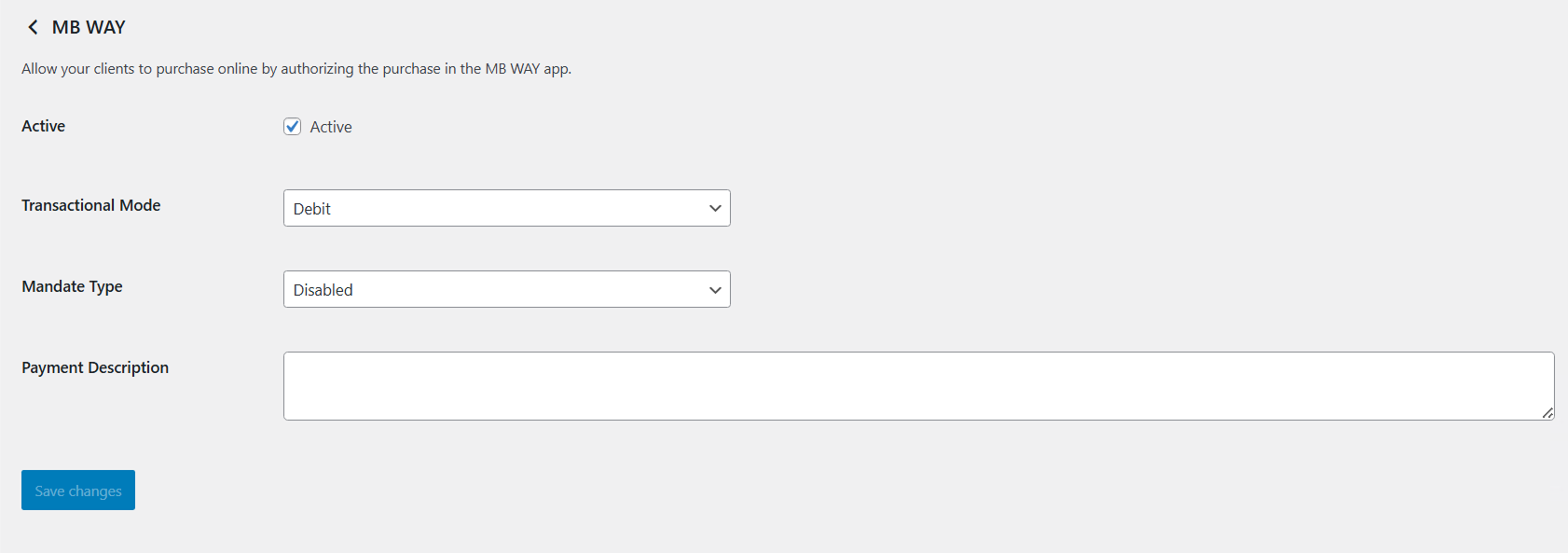This screenshot has width=1568, height=553.
Task: Click the MB WAY description paragraph
Action: coord(296,68)
